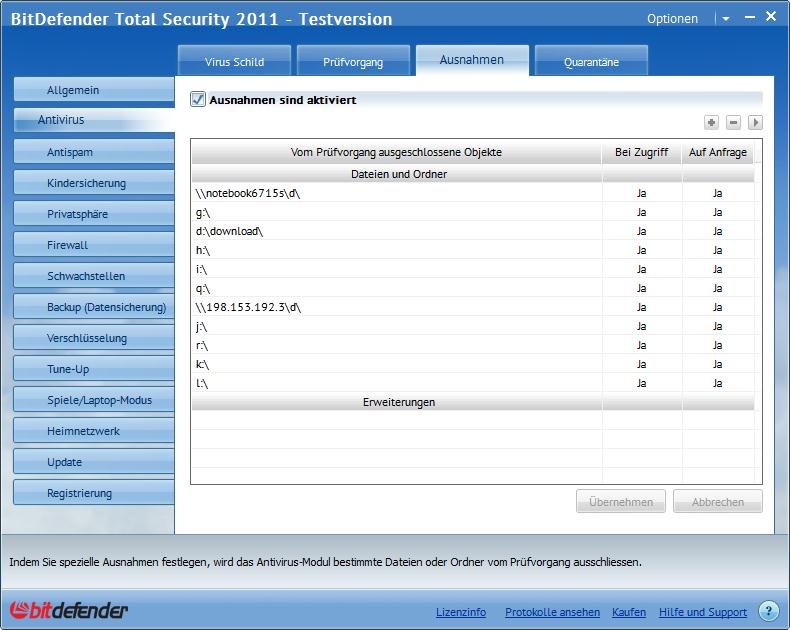790x630 pixels.
Task: Open the Registrierung section
Action: click(x=94, y=493)
